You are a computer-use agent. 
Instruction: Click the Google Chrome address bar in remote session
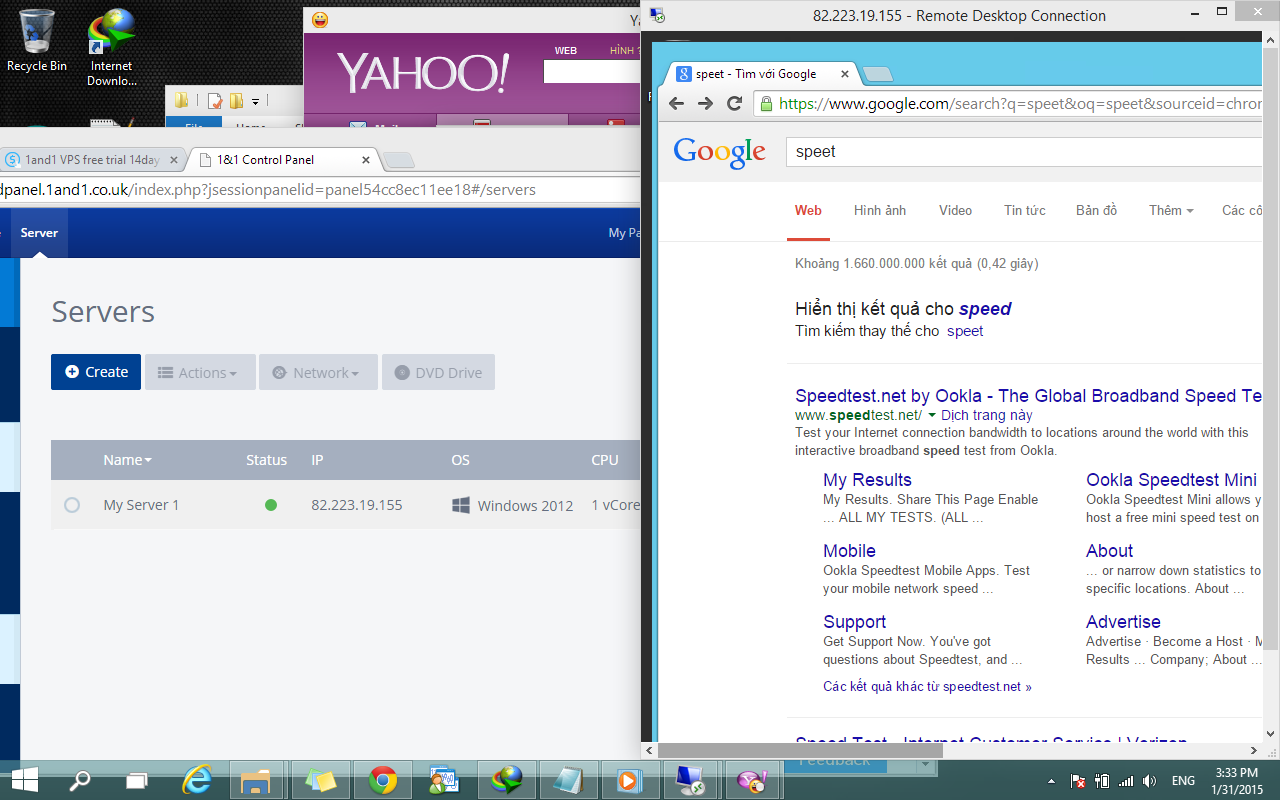pyautogui.click(x=1006, y=104)
